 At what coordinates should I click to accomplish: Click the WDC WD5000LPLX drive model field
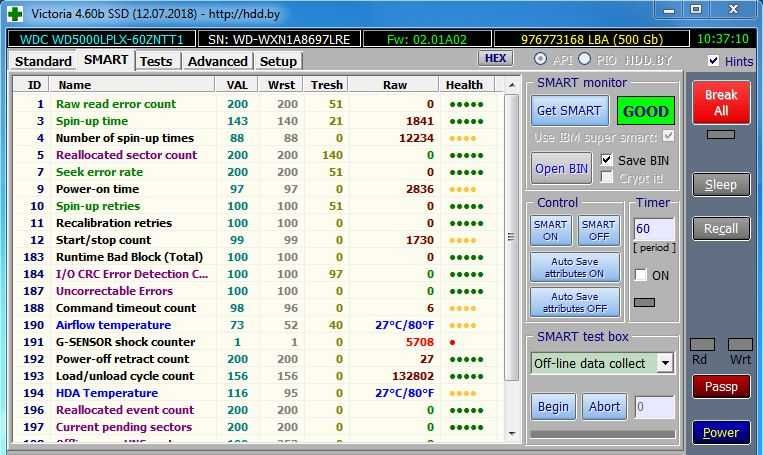102,39
